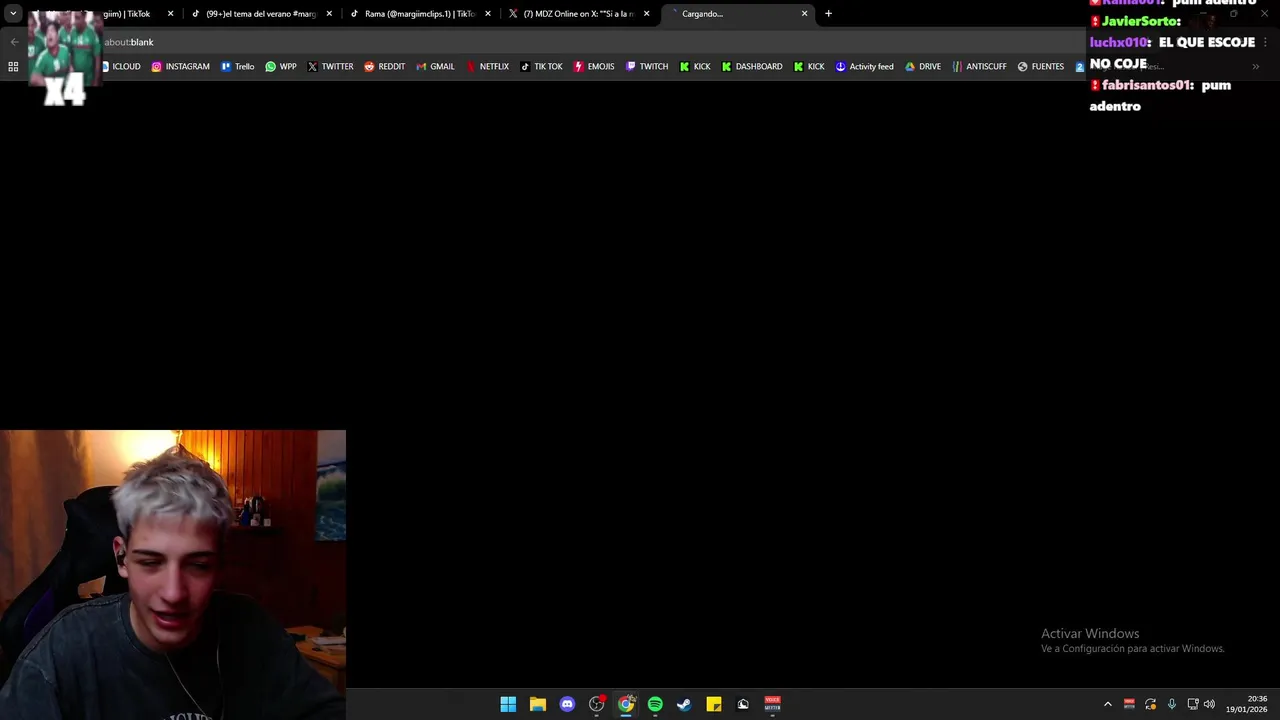1280x720 pixels.
Task: Open the ANTISCUFF bookmark
Action: pos(979,67)
